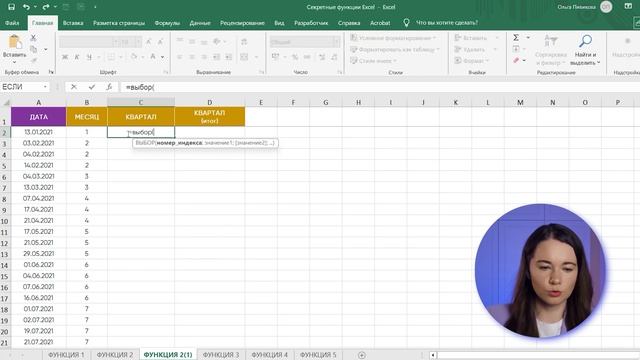Cut selection with the scissors icon
The image size is (640, 360).
(x=33, y=38)
